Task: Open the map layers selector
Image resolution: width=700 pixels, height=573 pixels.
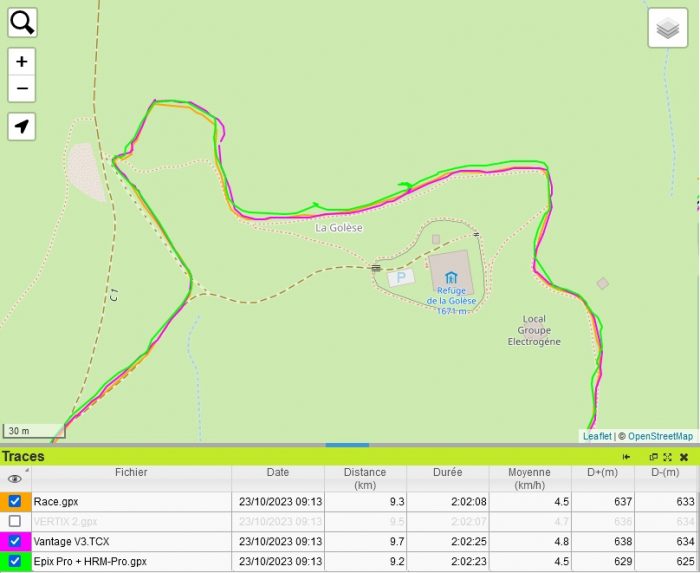Action: click(667, 28)
